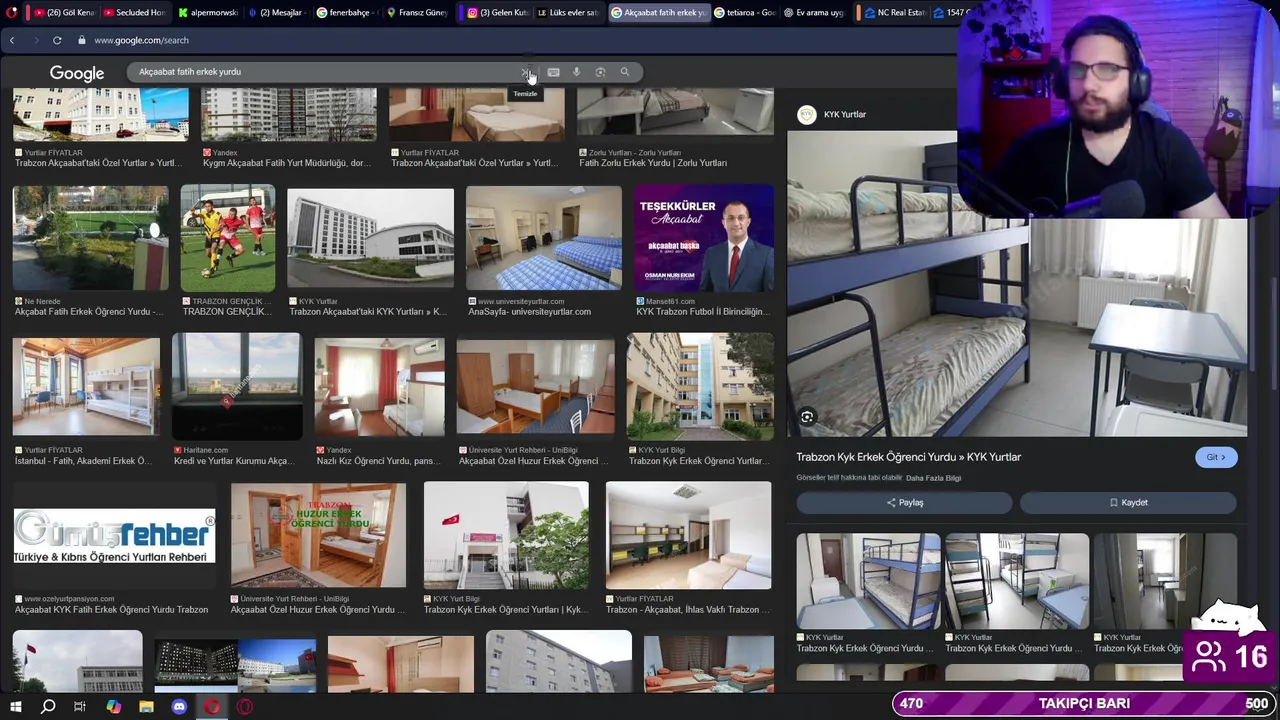
Task: Switch to the 'Ev arama uyg' tab
Action: [815, 13]
